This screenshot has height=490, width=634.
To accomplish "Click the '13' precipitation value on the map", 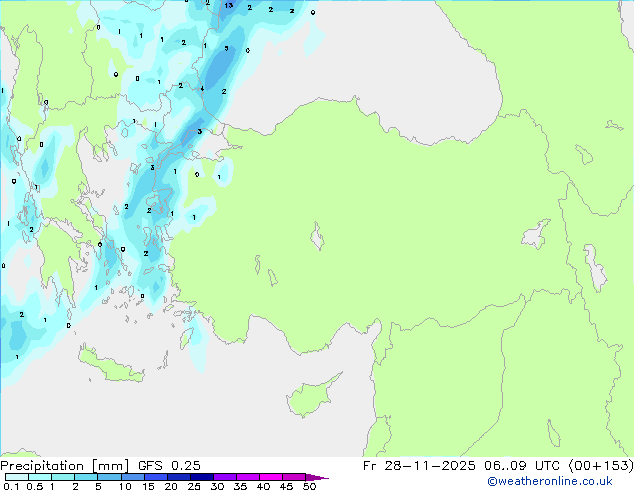I will (229, 5).
